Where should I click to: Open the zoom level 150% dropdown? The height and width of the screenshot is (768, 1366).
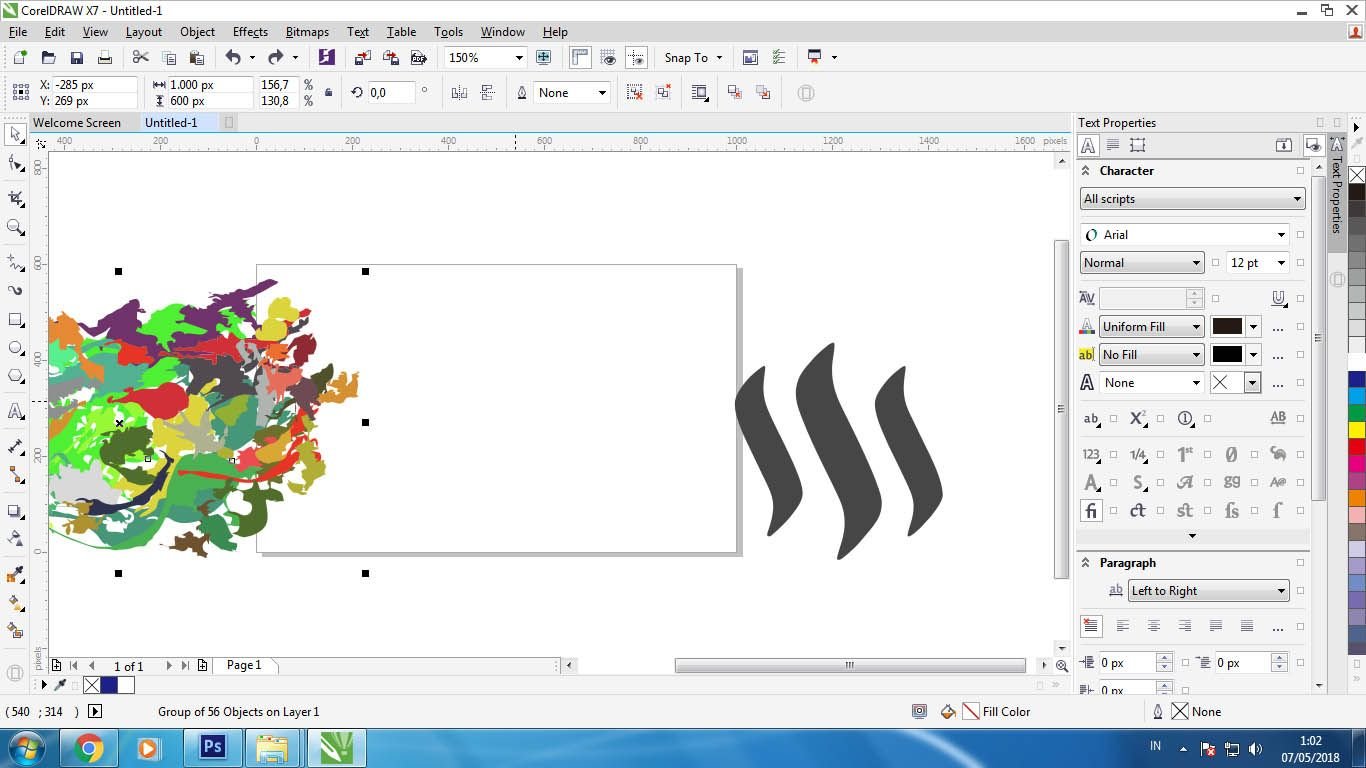click(518, 58)
